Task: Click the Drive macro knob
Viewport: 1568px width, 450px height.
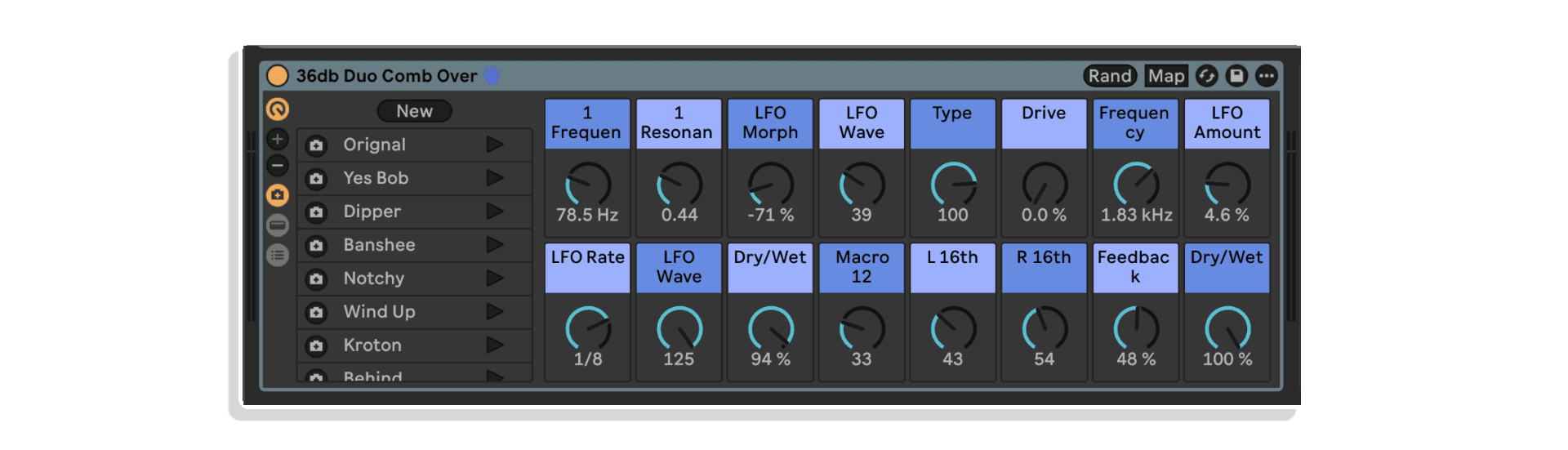Action: [x=1045, y=184]
